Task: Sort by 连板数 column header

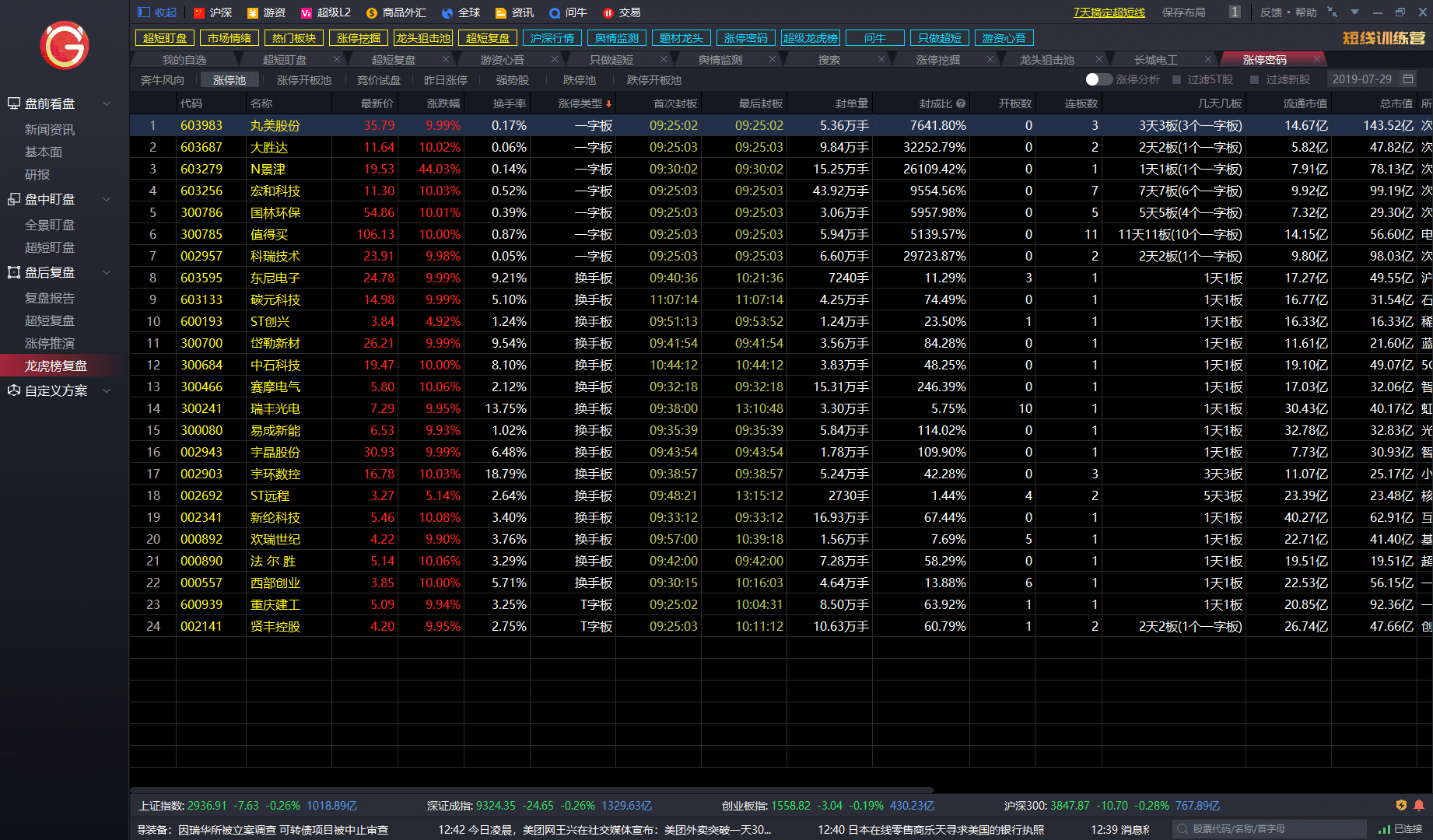Action: (x=1081, y=103)
